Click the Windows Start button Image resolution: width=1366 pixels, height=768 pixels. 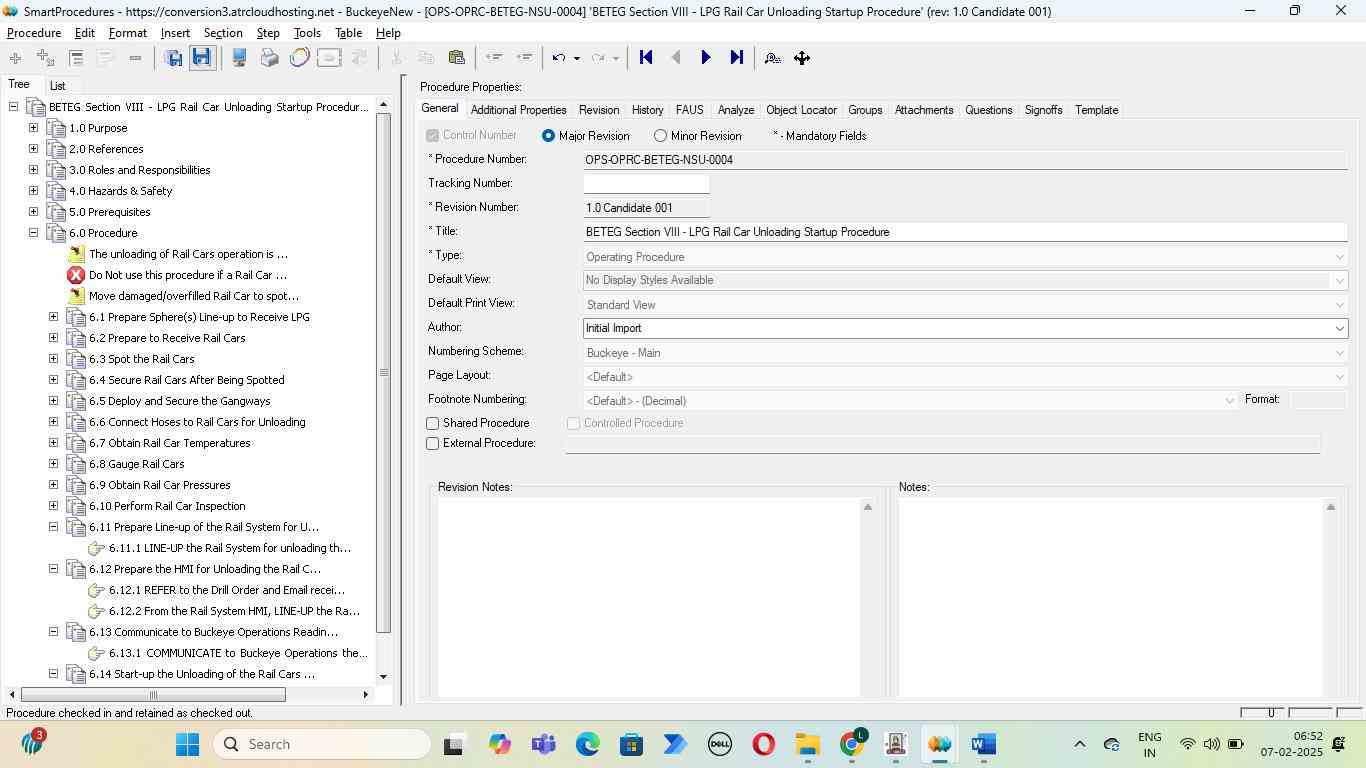188,744
